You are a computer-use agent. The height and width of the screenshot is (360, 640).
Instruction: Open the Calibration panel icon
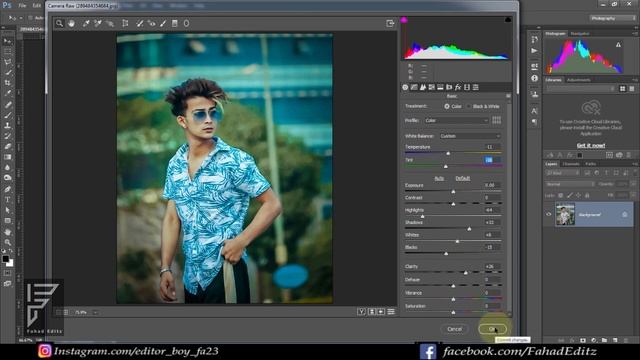(x=467, y=87)
